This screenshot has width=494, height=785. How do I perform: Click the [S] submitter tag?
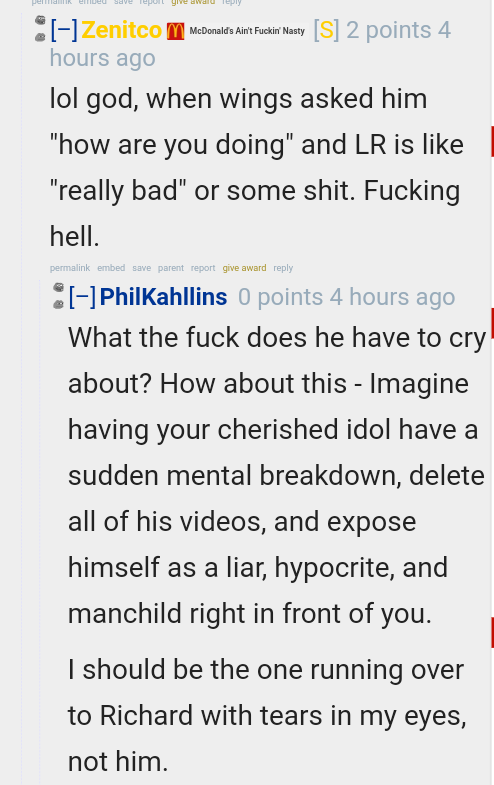pyautogui.click(x=326, y=30)
